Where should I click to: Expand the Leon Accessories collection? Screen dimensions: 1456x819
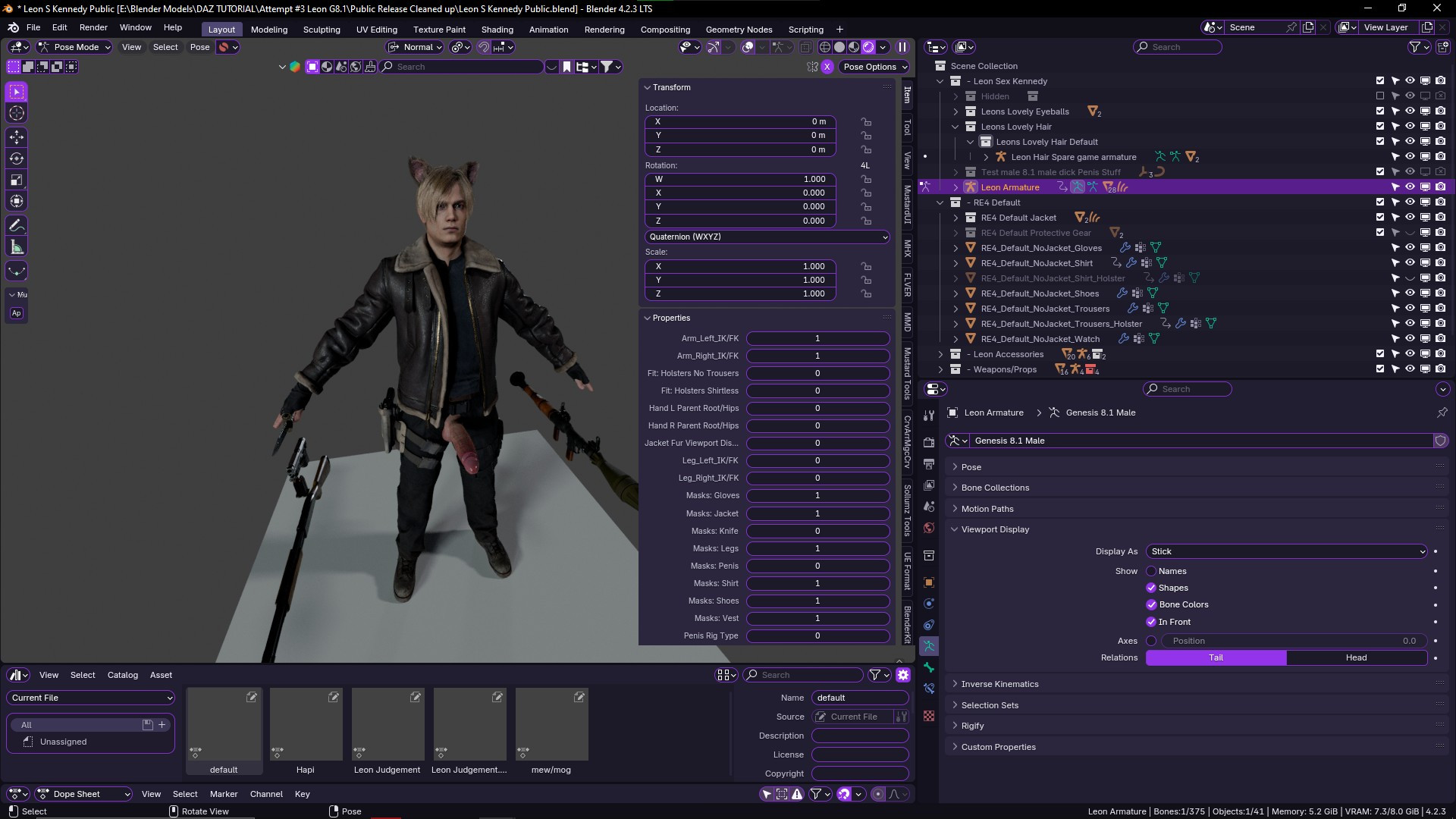click(x=940, y=354)
